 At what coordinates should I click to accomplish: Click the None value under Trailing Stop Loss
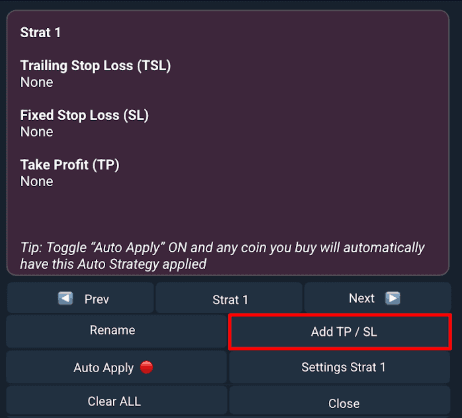click(x=37, y=82)
